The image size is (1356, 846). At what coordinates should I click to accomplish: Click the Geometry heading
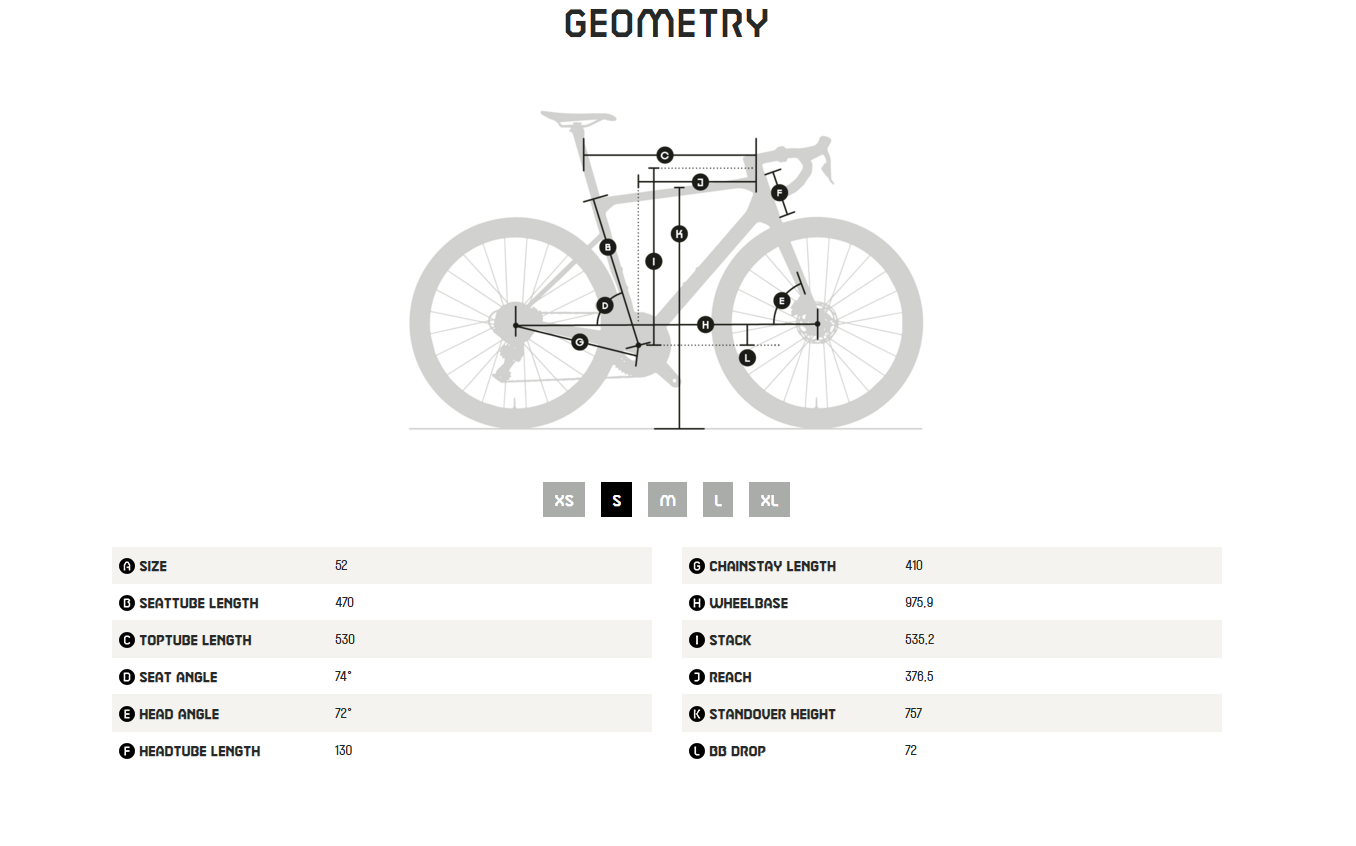667,24
